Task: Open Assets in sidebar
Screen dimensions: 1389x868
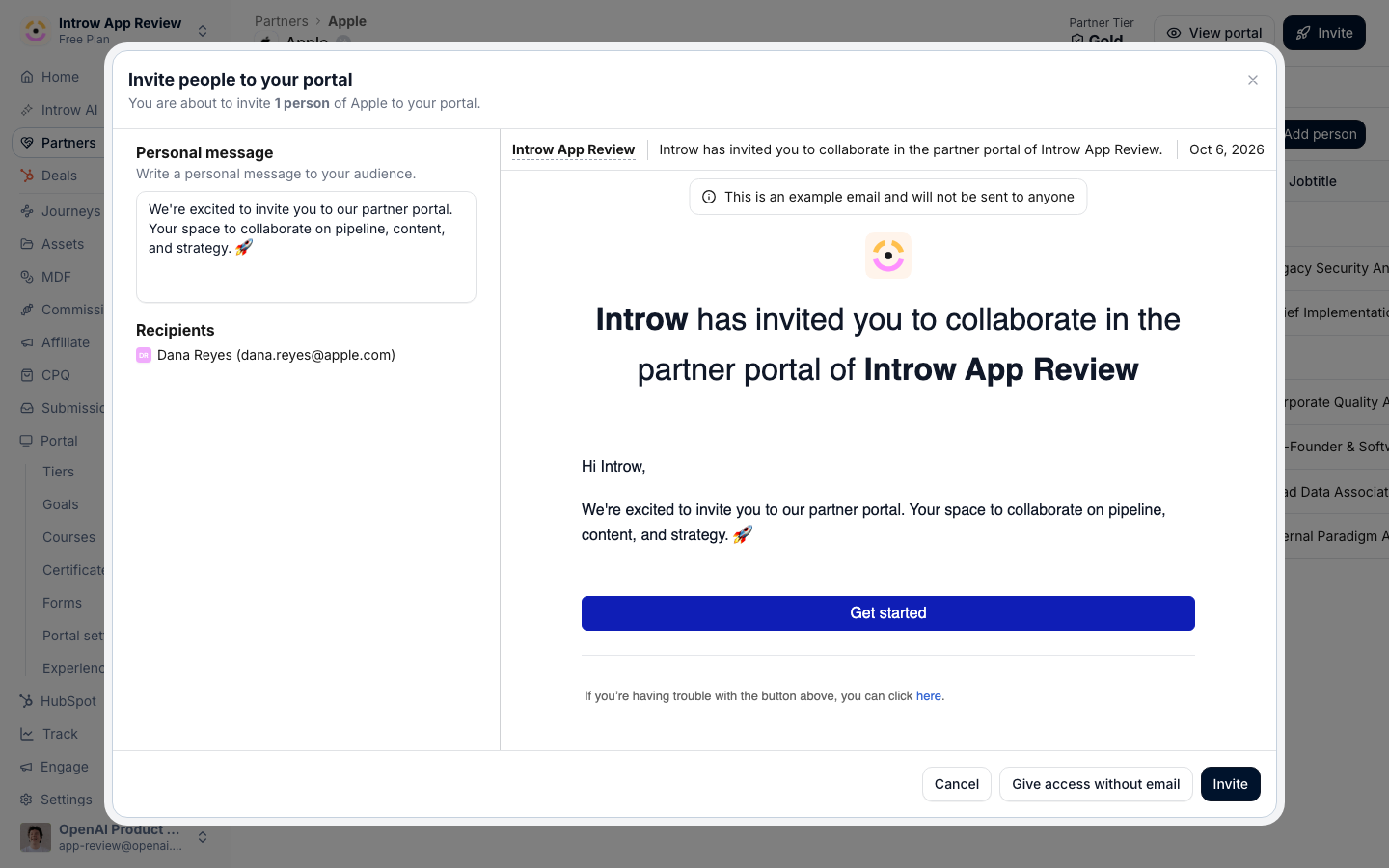Action: tap(62, 244)
